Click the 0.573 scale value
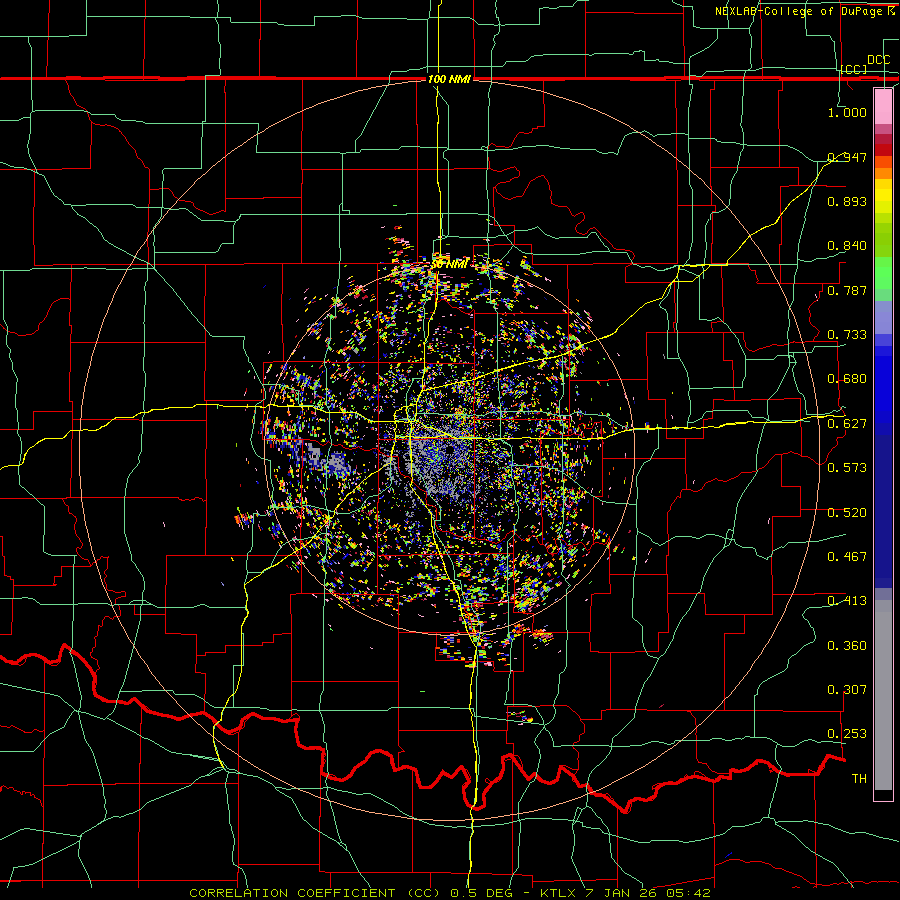The image size is (900, 900). (847, 468)
